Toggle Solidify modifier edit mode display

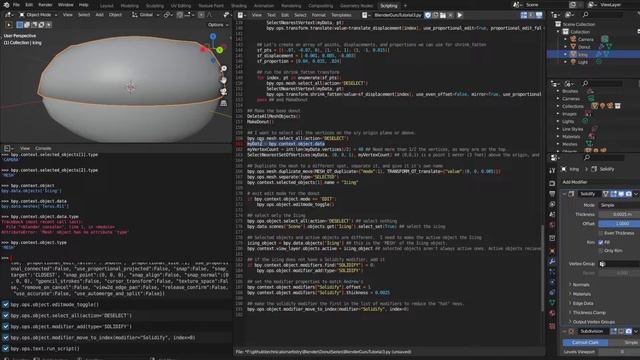[613, 194]
